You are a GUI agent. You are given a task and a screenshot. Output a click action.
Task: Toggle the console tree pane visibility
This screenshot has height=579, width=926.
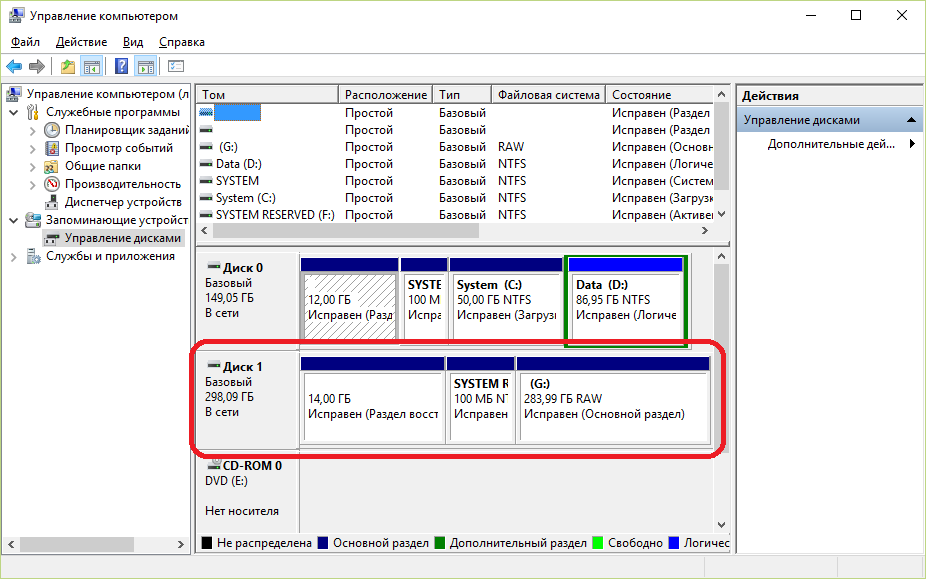pyautogui.click(x=92, y=67)
